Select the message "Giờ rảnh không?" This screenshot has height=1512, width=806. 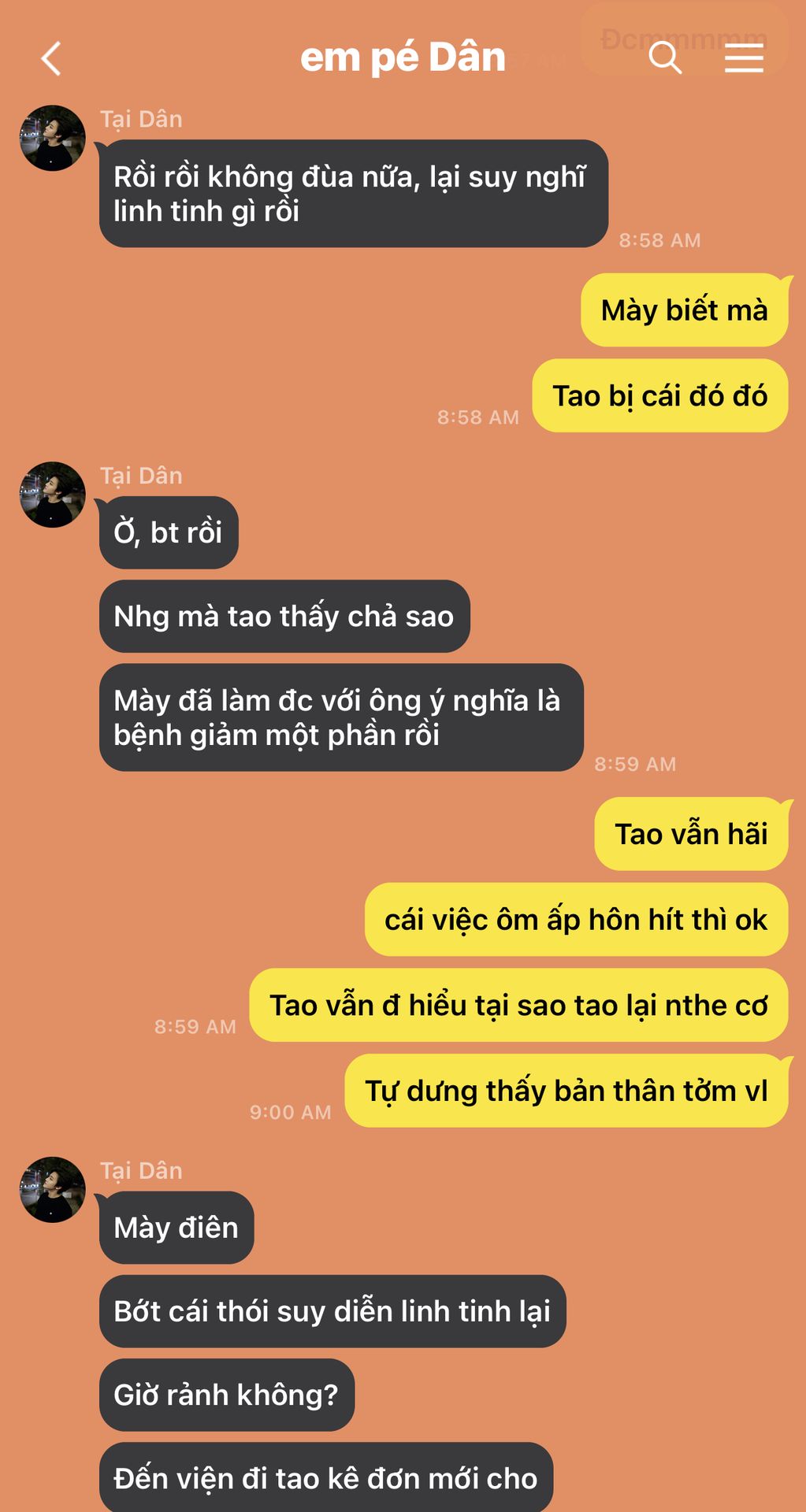point(227,1395)
